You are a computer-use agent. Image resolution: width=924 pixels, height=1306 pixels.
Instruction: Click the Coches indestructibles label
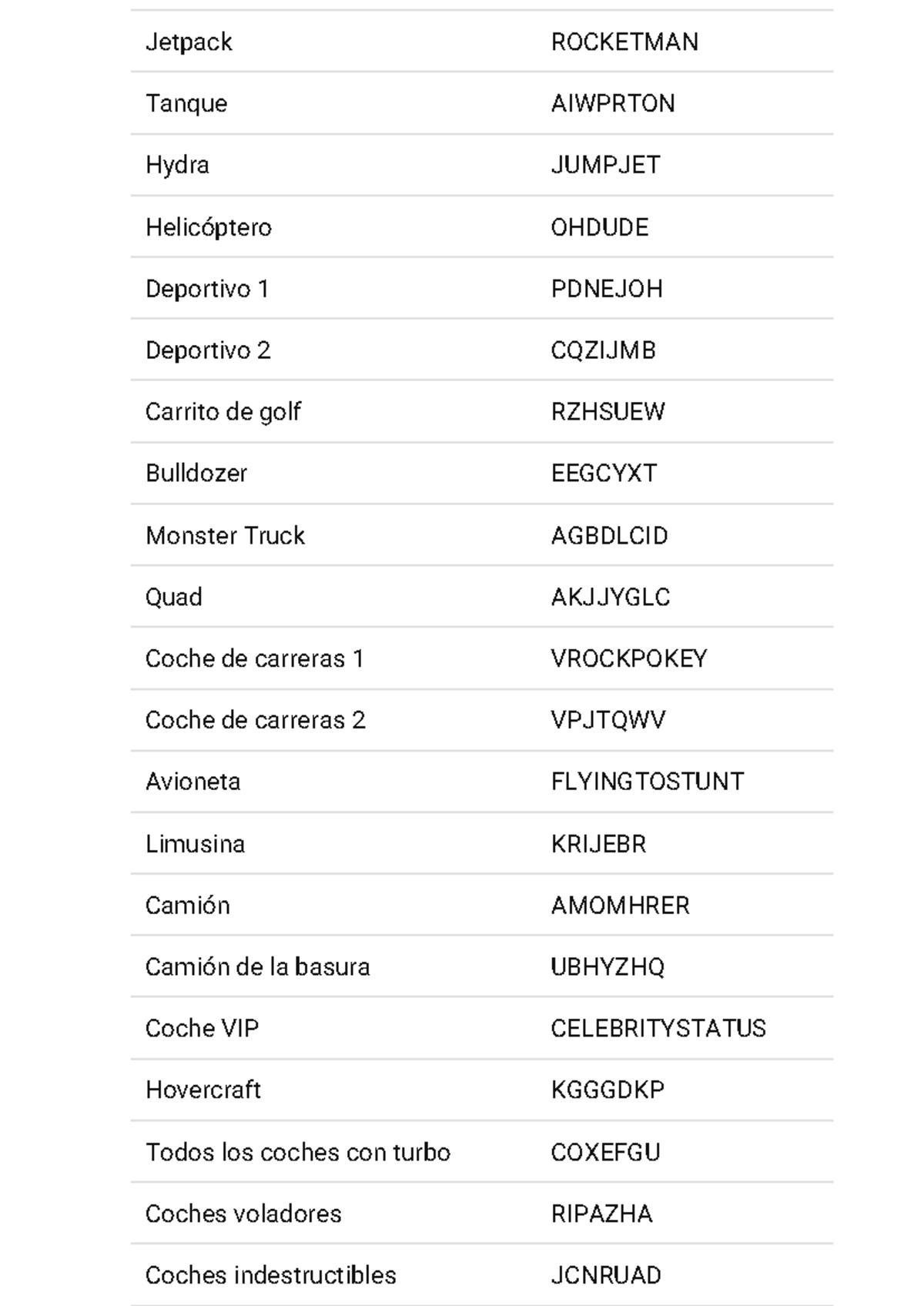click(271, 1275)
